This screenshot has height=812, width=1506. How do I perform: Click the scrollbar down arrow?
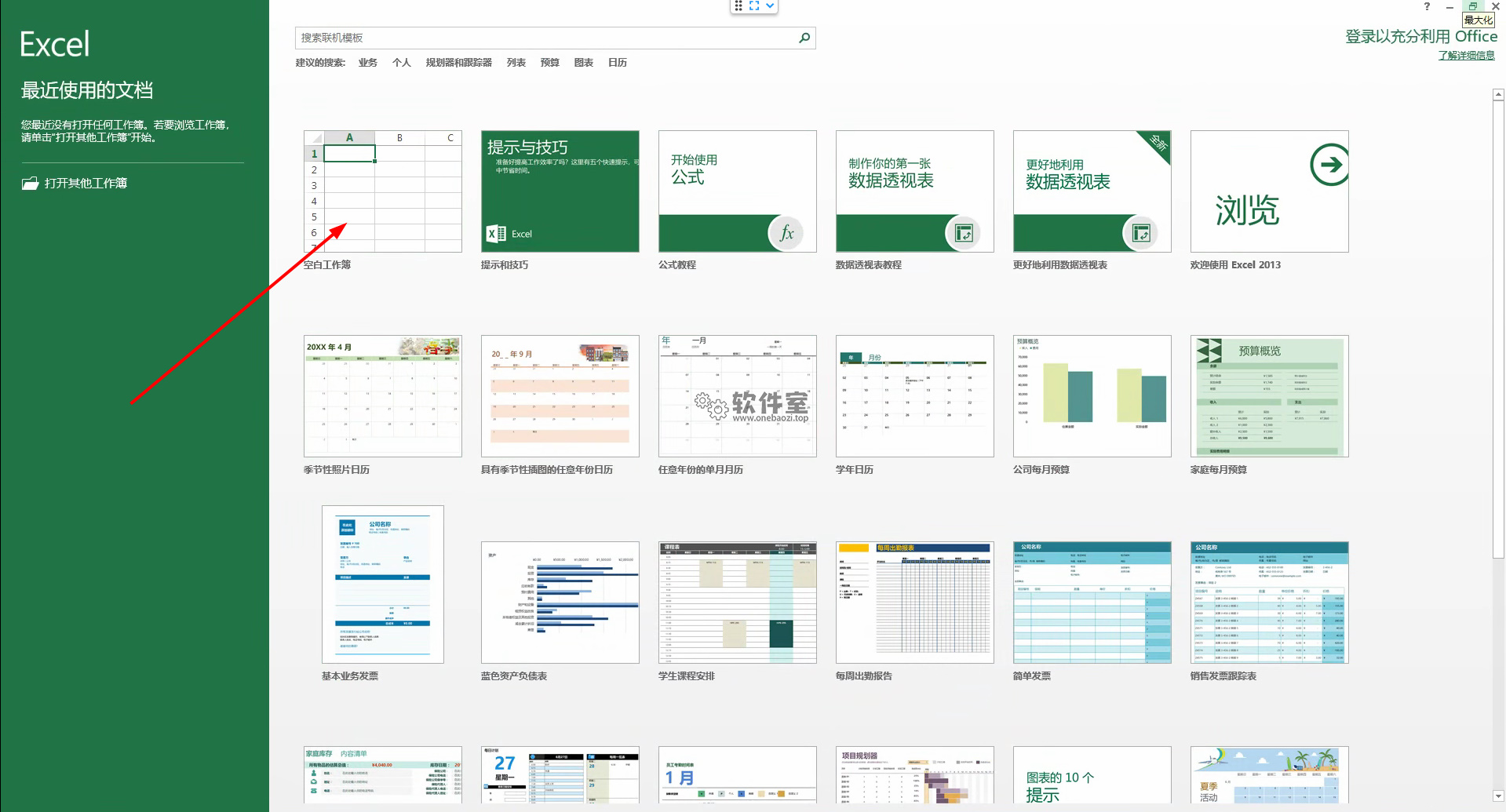(1498, 796)
